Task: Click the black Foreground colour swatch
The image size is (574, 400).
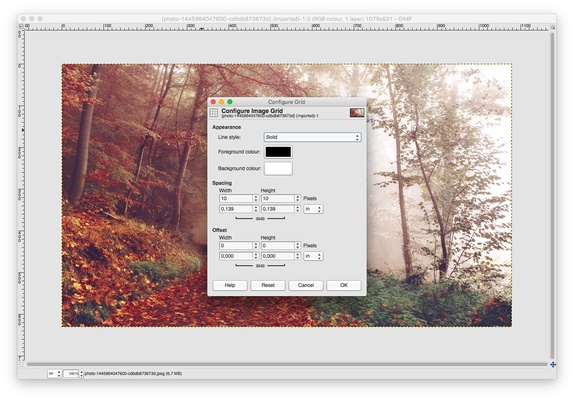Action: point(278,152)
